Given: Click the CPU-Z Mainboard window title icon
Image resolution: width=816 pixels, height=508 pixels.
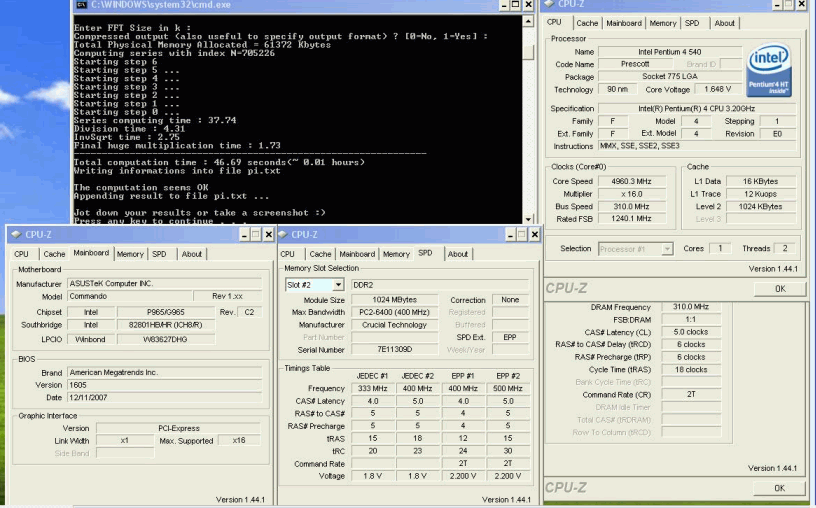Looking at the screenshot, I should [16, 234].
